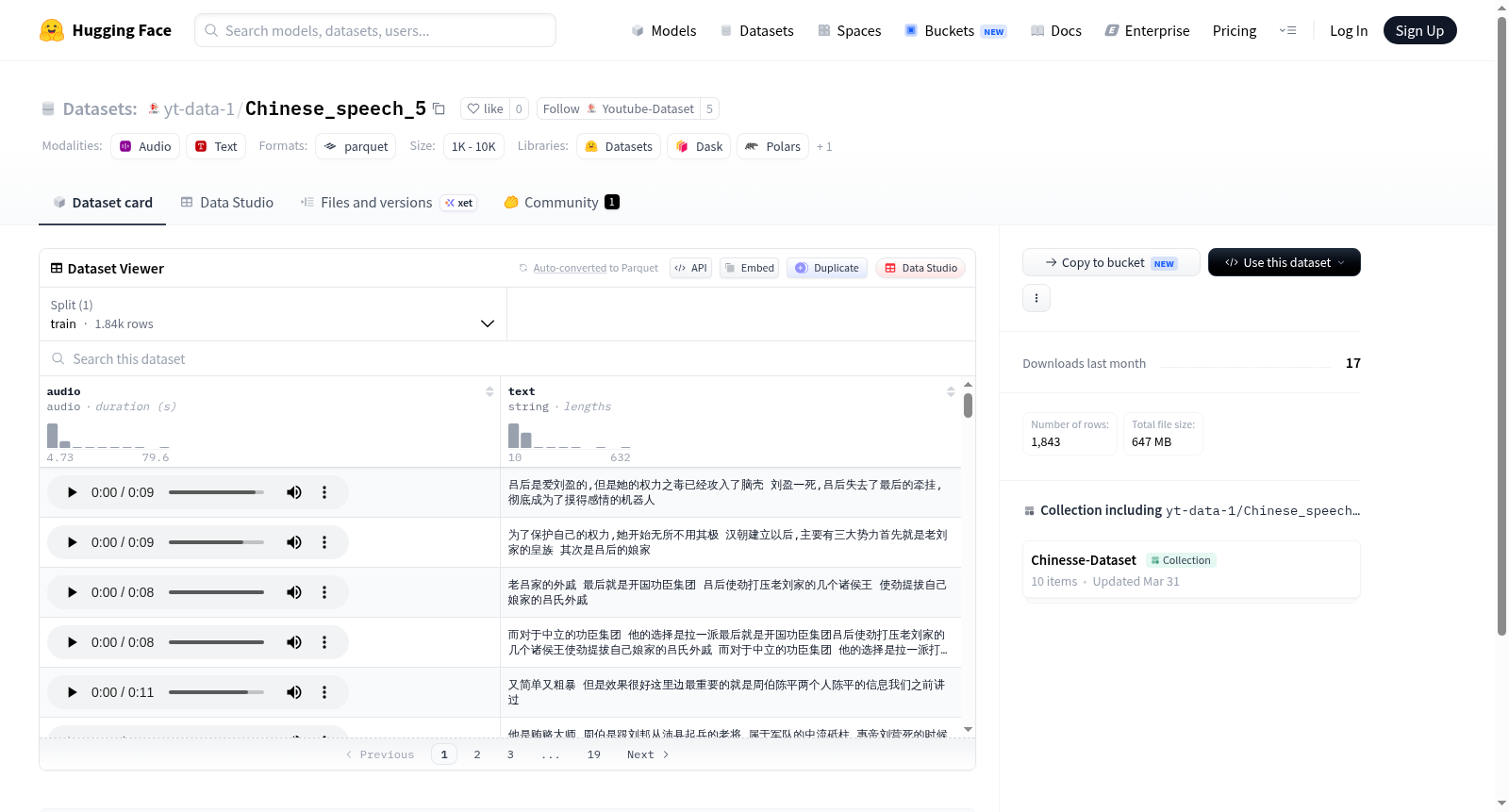Filter by Audio modality tag
This screenshot has width=1509, height=812.
click(145, 146)
